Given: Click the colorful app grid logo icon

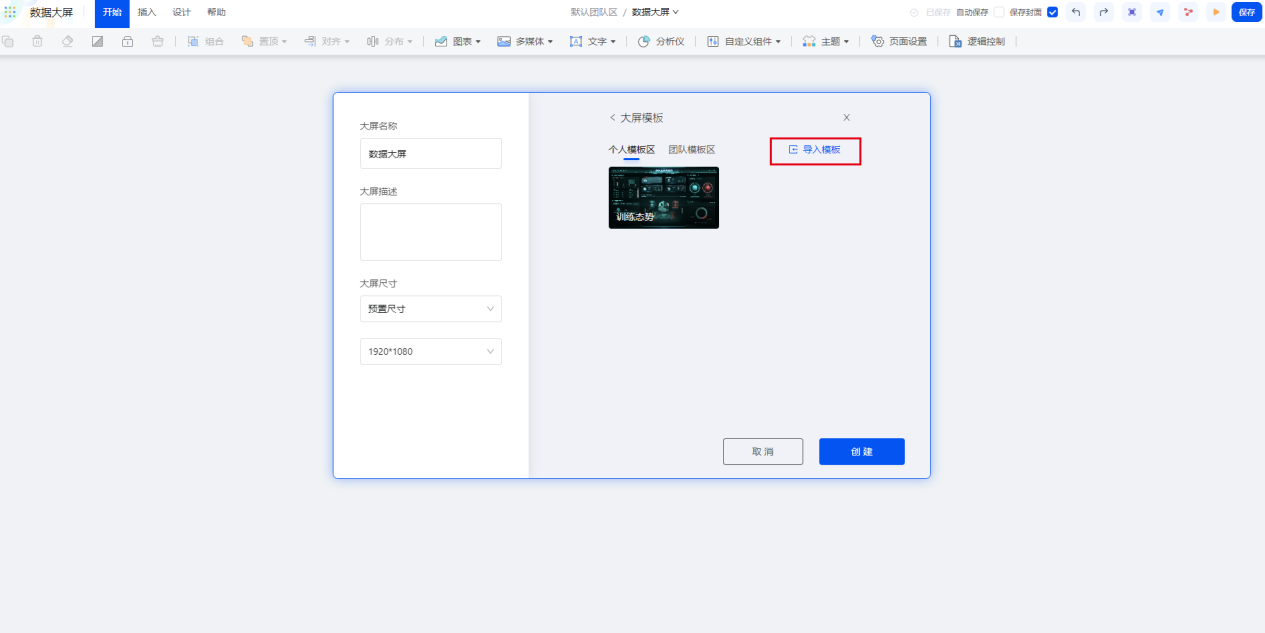Looking at the screenshot, I should coord(11,12).
